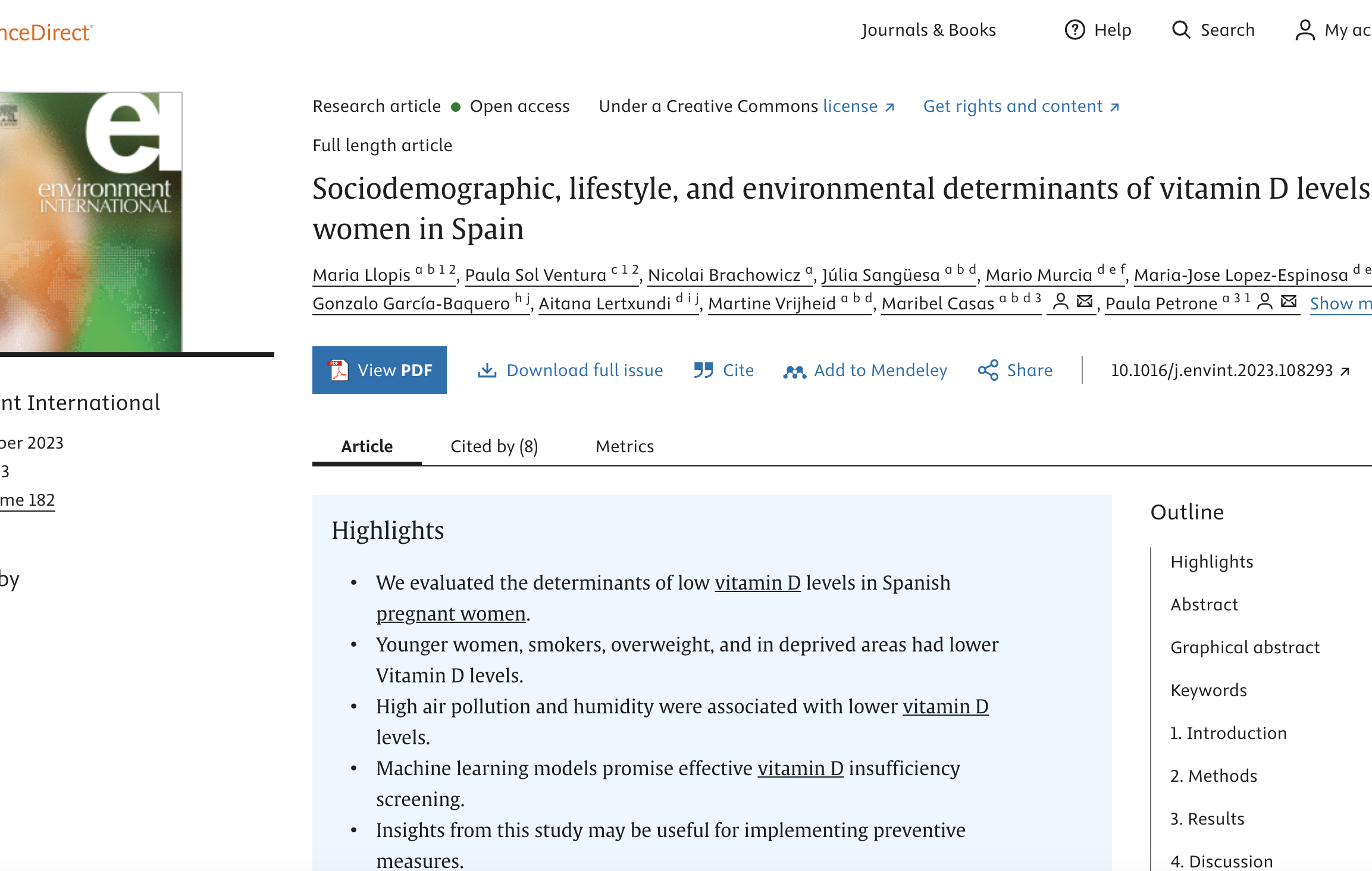Click the View PDF button
Image resolution: width=1372 pixels, height=871 pixels.
pos(379,370)
